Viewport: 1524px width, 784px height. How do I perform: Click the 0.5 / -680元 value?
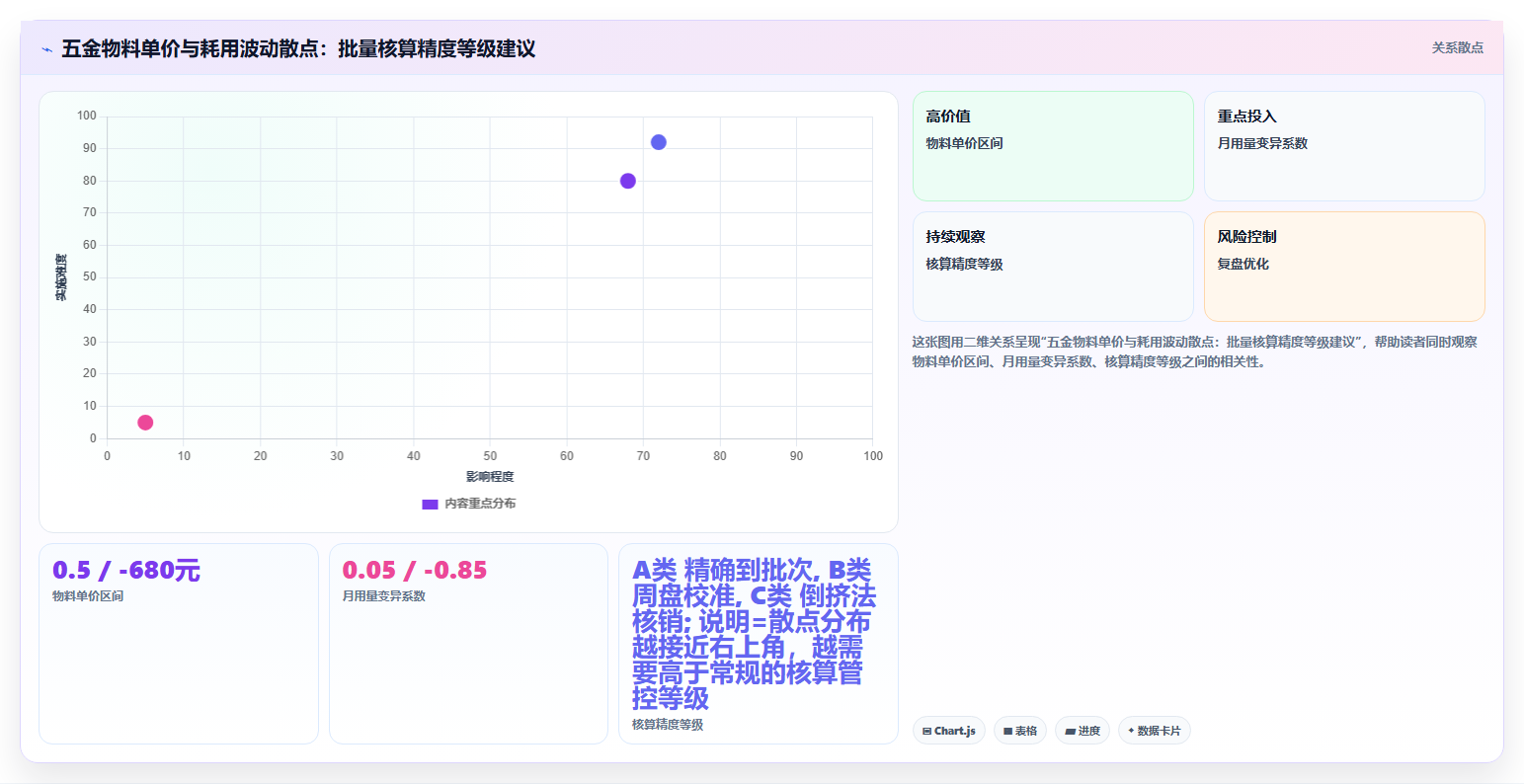pyautogui.click(x=126, y=571)
